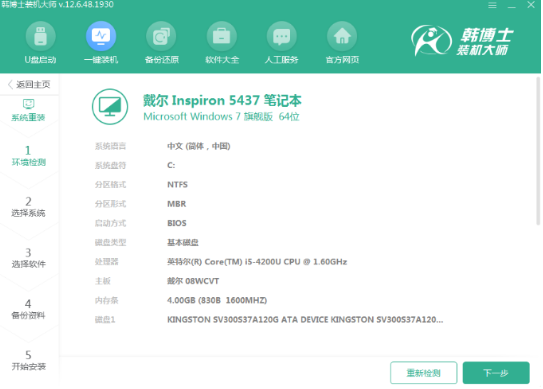543x389 pixels.
Task: Click the computer monitor icon beside Dell Inspiron
Action: click(110, 107)
